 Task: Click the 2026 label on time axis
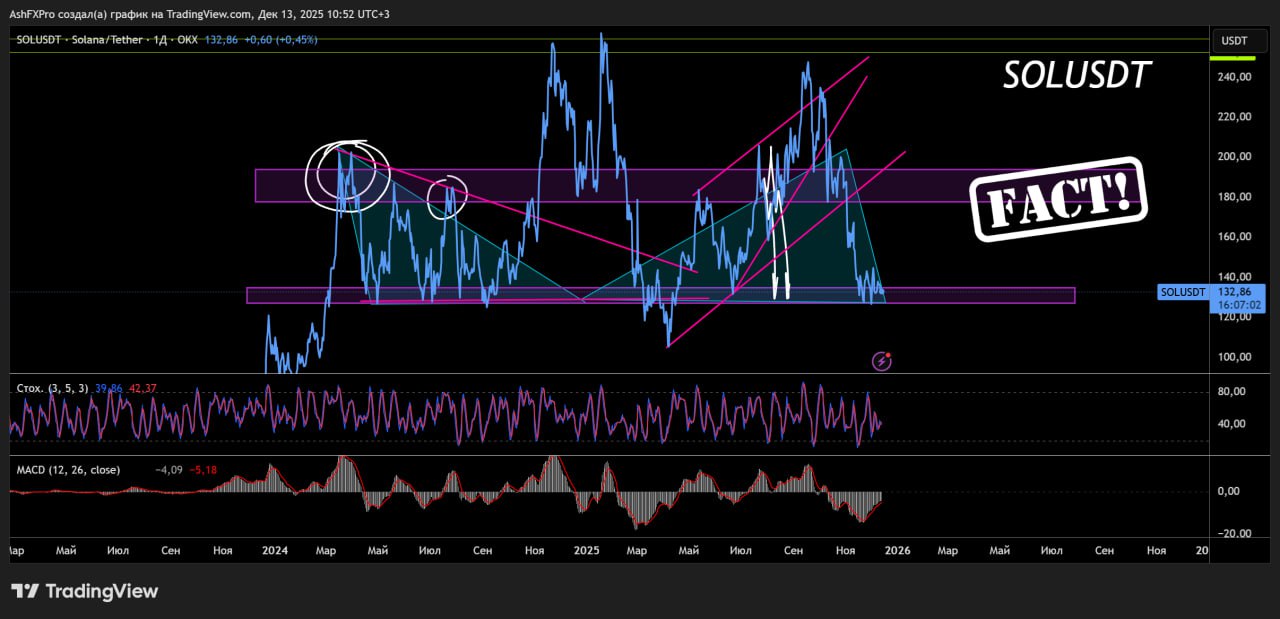tap(897, 550)
